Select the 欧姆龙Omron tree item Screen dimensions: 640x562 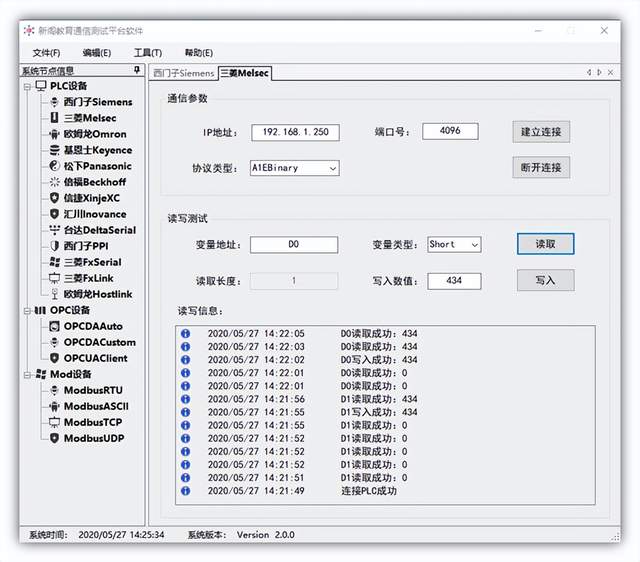pyautogui.click(x=95, y=134)
